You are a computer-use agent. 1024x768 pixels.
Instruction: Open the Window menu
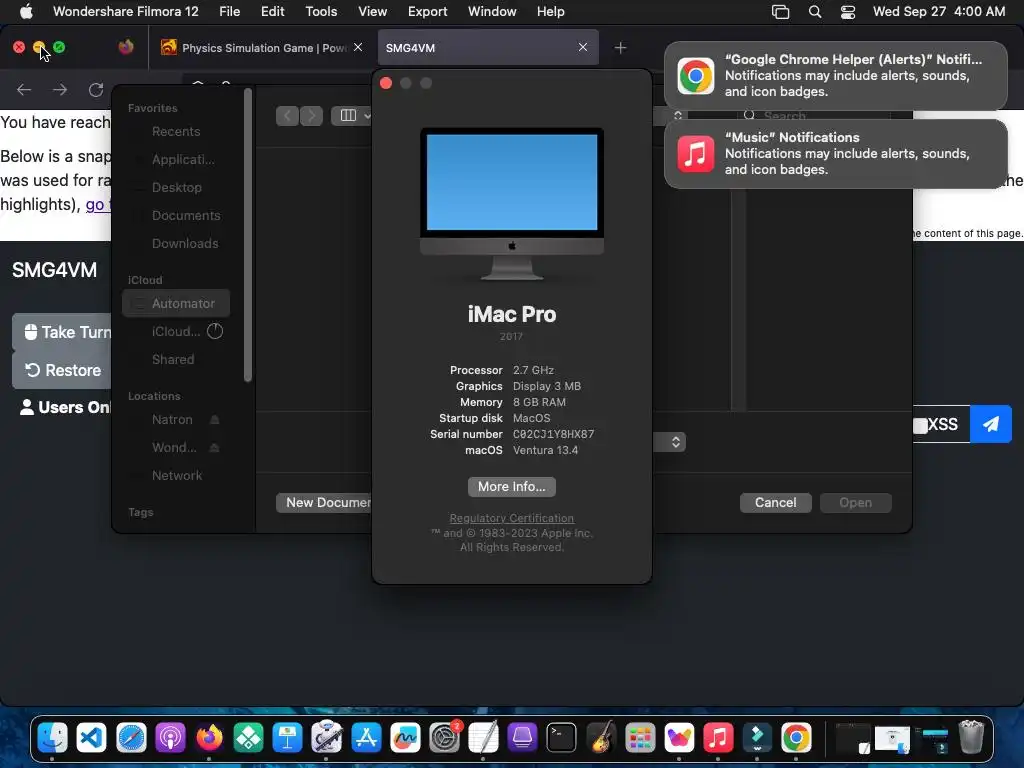coord(492,12)
